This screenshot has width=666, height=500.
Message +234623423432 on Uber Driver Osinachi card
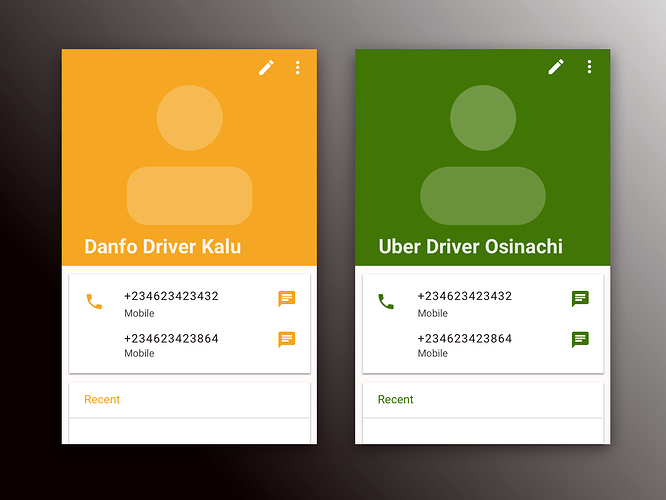click(580, 299)
